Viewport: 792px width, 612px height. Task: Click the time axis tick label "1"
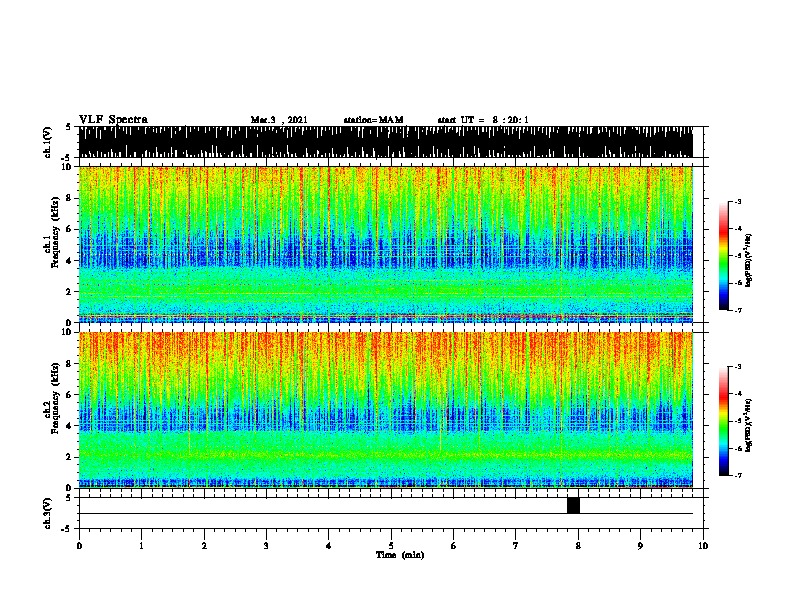(141, 546)
